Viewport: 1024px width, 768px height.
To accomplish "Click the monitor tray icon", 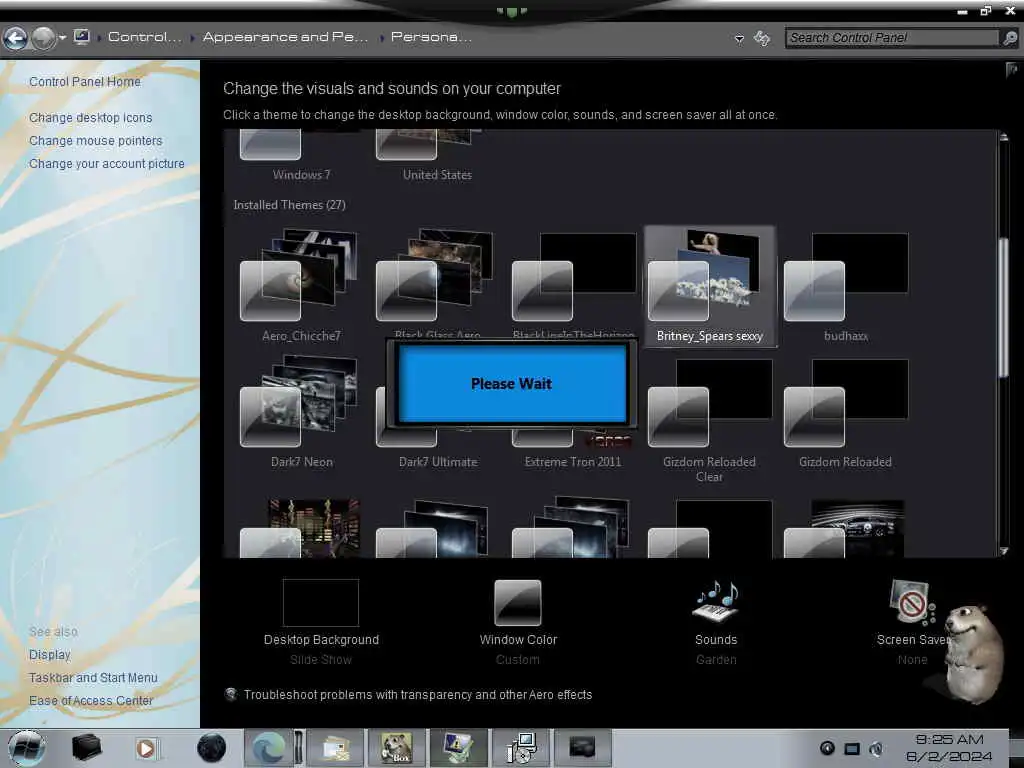I will [852, 748].
